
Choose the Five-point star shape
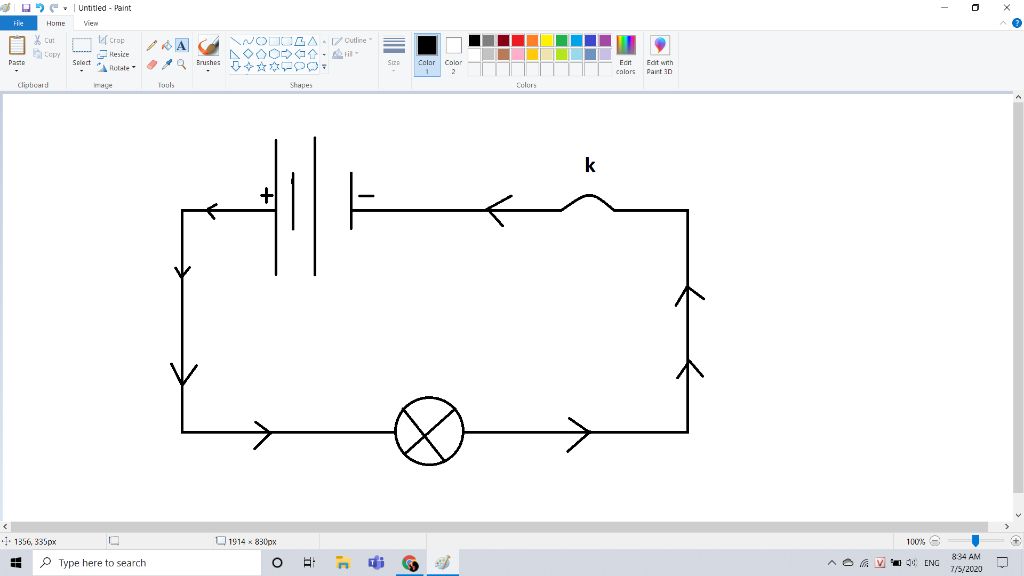(x=261, y=66)
